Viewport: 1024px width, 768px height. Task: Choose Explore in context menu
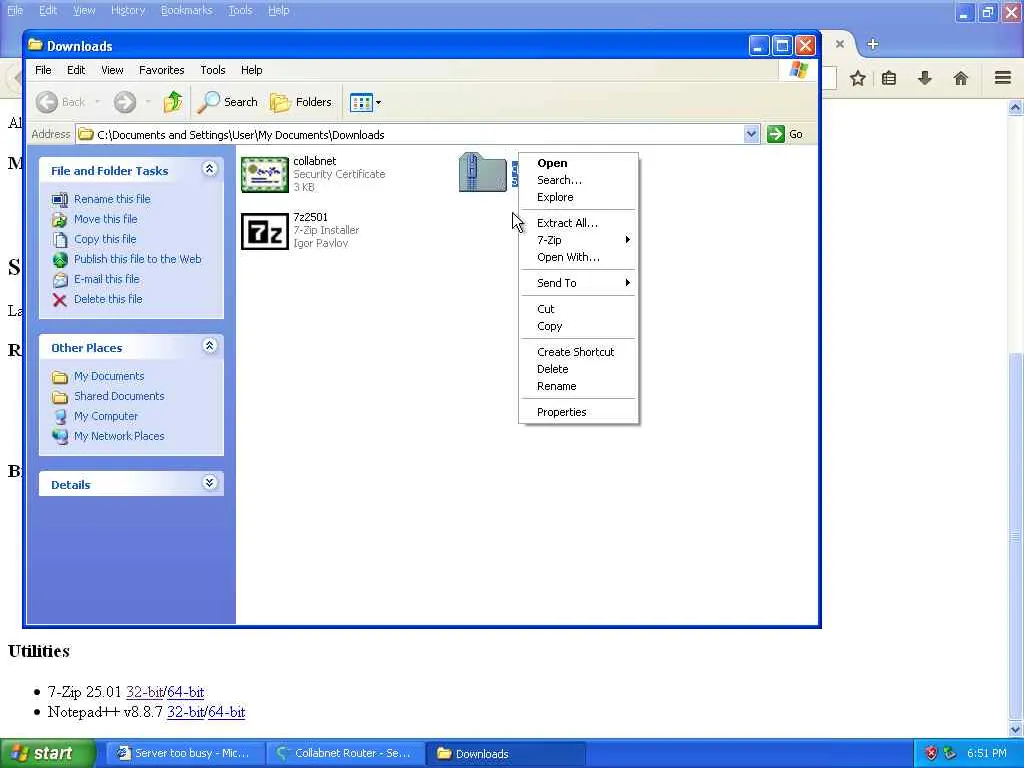tap(578, 197)
